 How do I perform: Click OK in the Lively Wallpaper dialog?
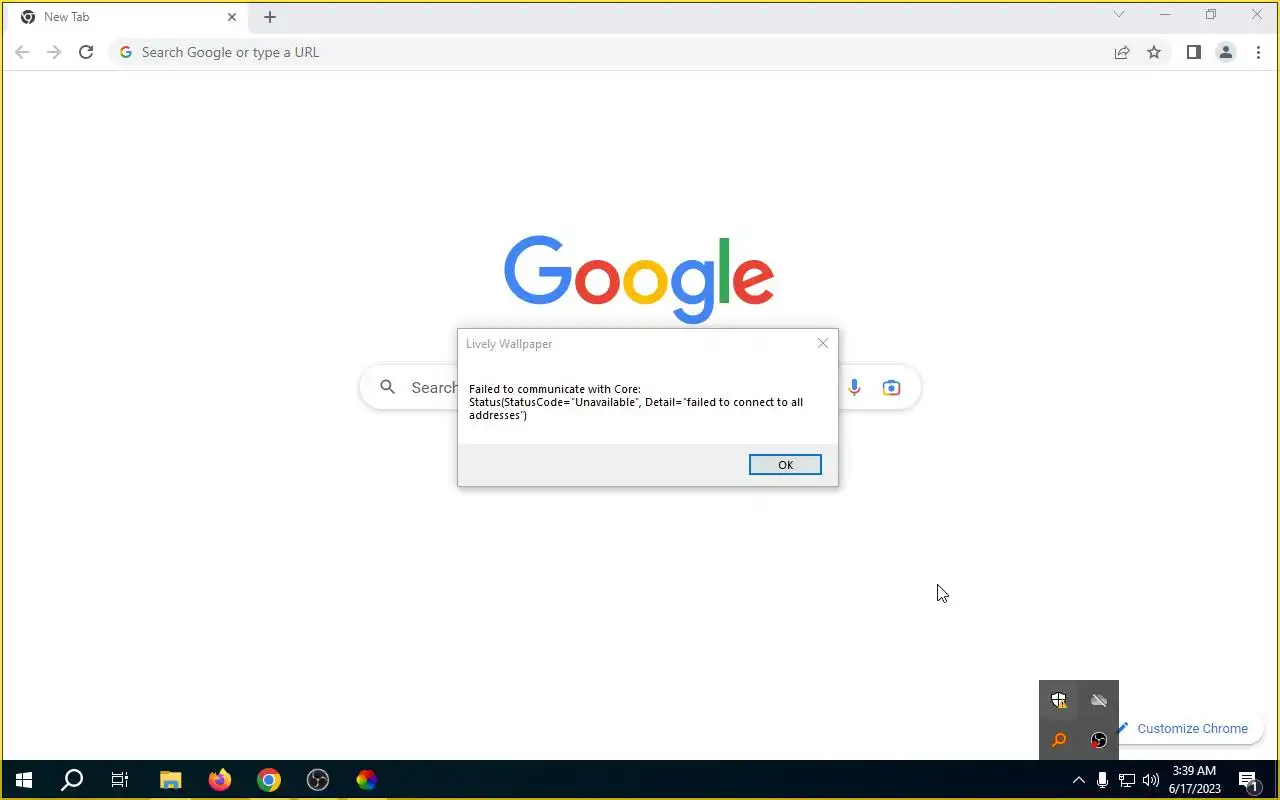785,464
